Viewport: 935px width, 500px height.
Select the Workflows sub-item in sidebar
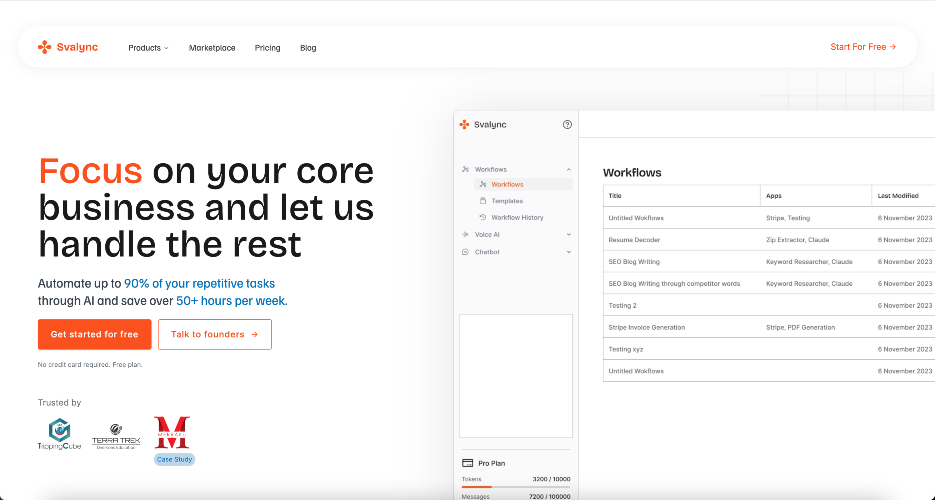523,185
